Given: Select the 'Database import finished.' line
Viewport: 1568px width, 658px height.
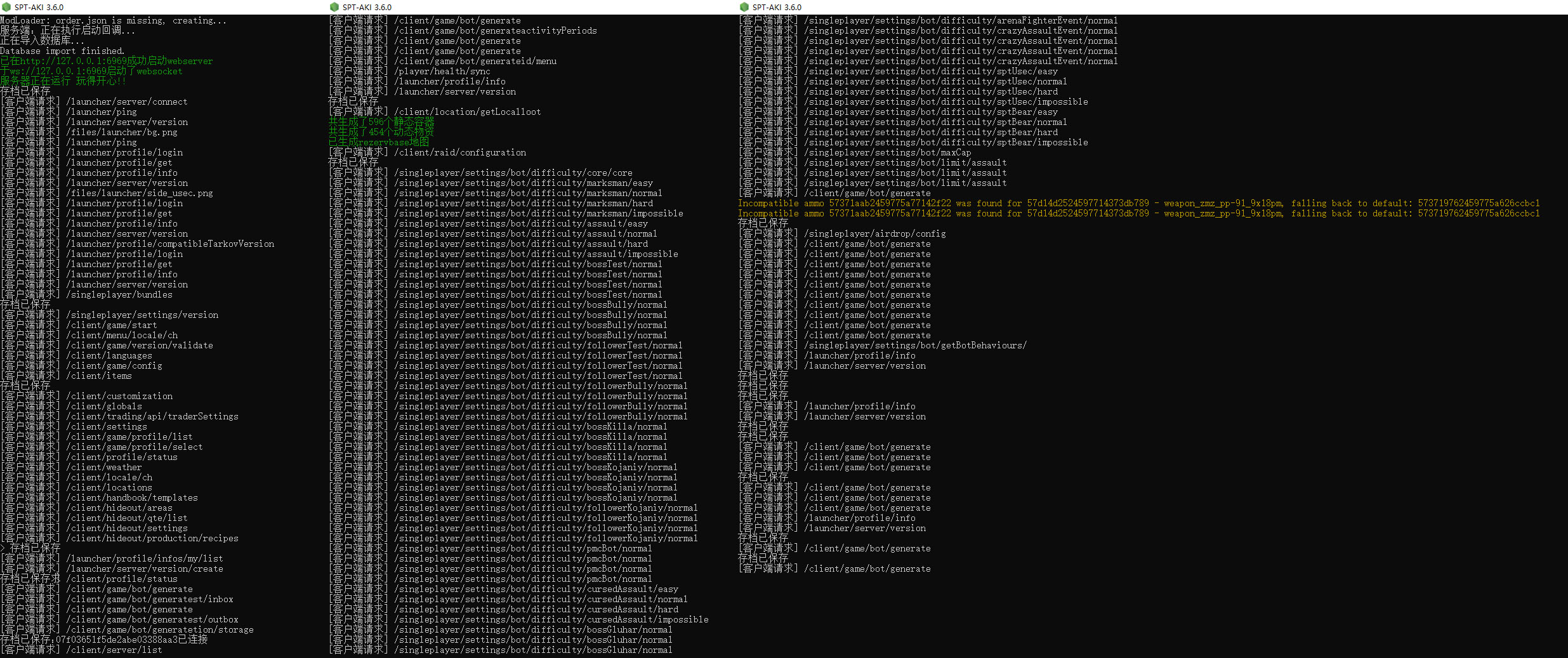Looking at the screenshot, I should 62,51.
